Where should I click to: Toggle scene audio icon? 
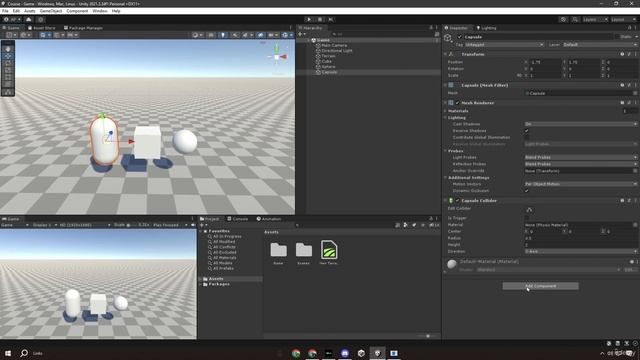click(235, 35)
